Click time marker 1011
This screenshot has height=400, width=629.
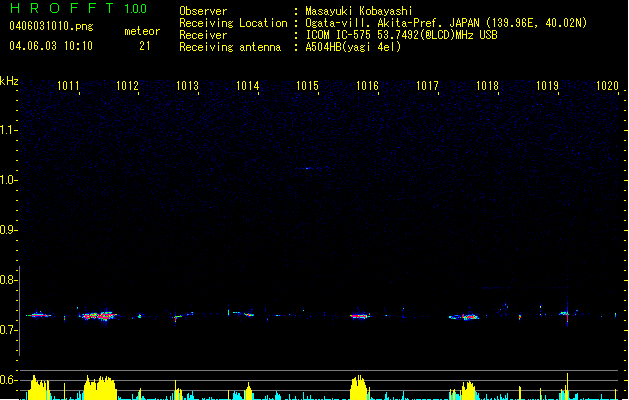(x=68, y=86)
